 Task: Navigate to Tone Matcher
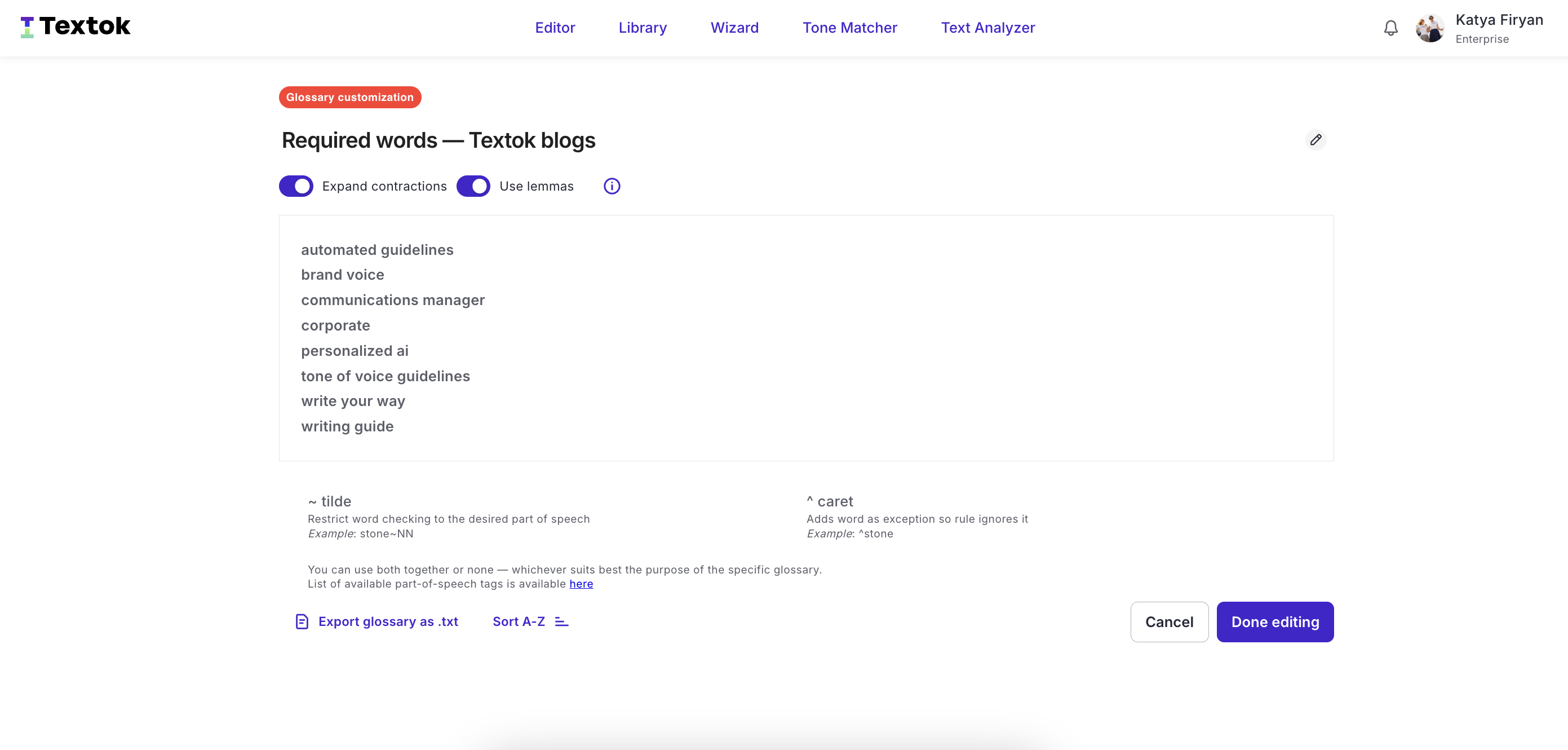coord(850,28)
